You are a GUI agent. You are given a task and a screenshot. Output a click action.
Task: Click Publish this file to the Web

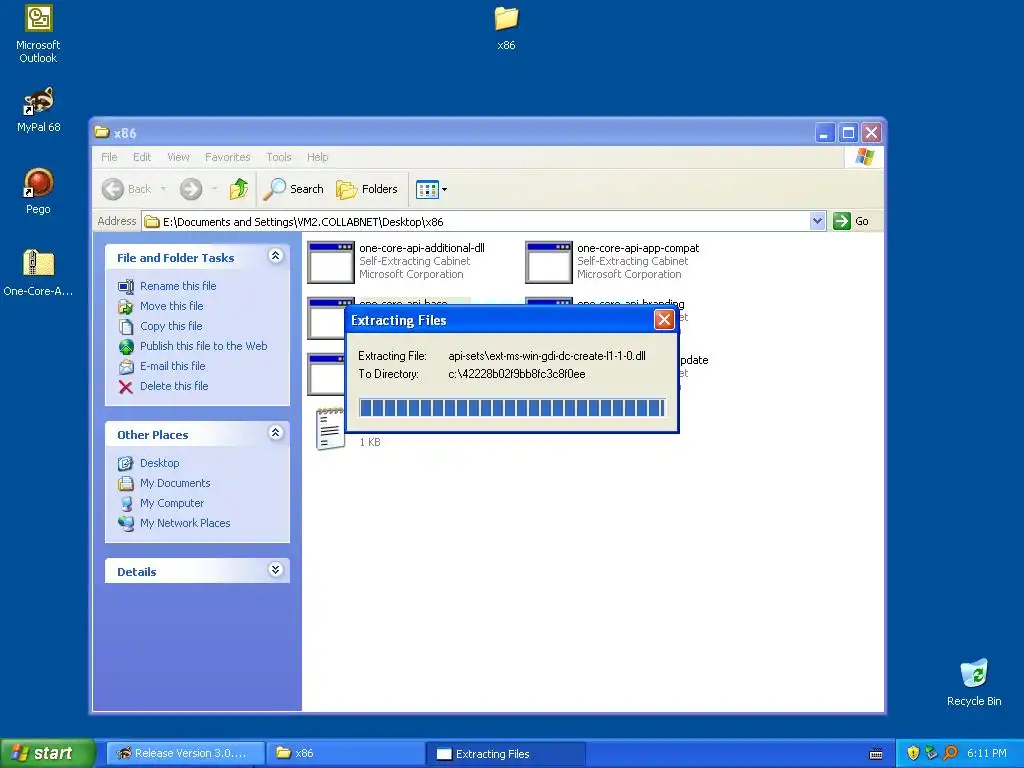click(x=203, y=346)
